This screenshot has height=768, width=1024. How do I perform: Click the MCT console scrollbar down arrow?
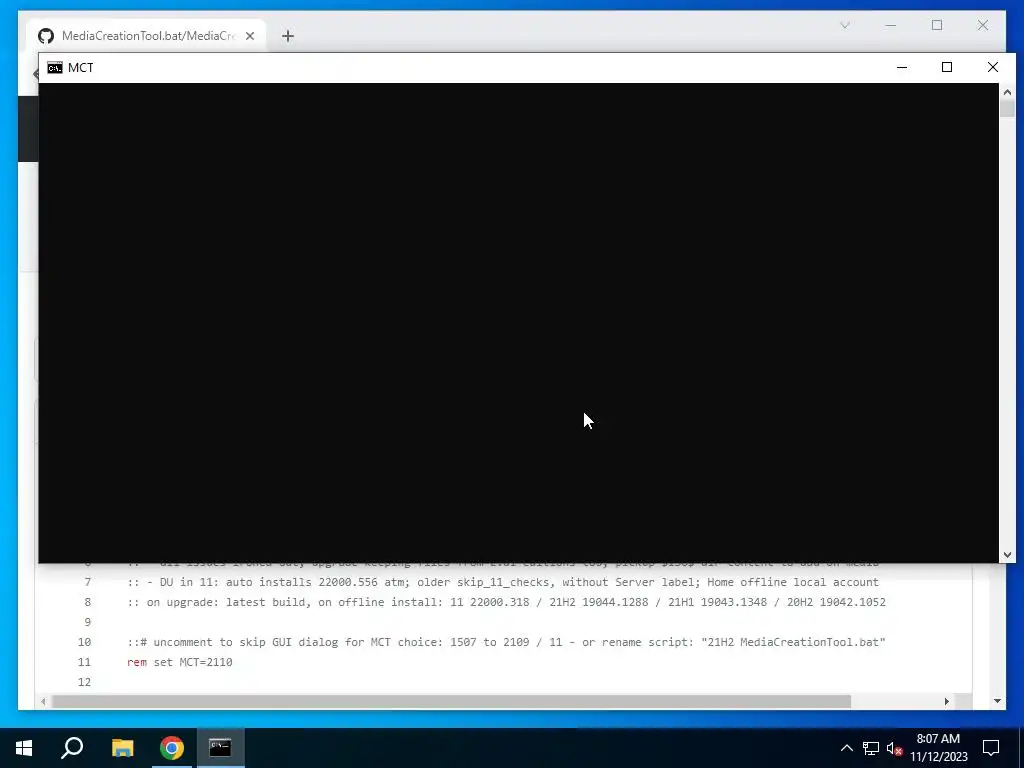(1007, 554)
